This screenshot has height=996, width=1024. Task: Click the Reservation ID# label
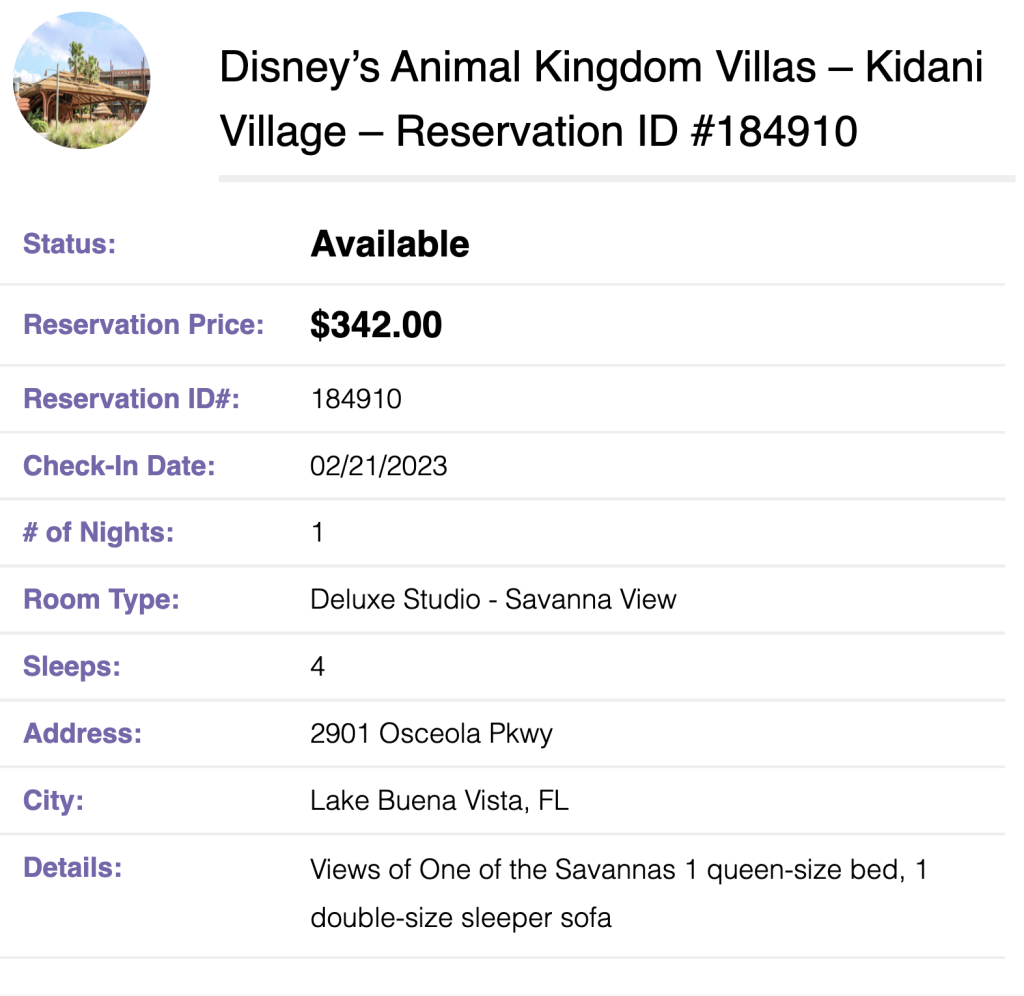[x=132, y=399]
